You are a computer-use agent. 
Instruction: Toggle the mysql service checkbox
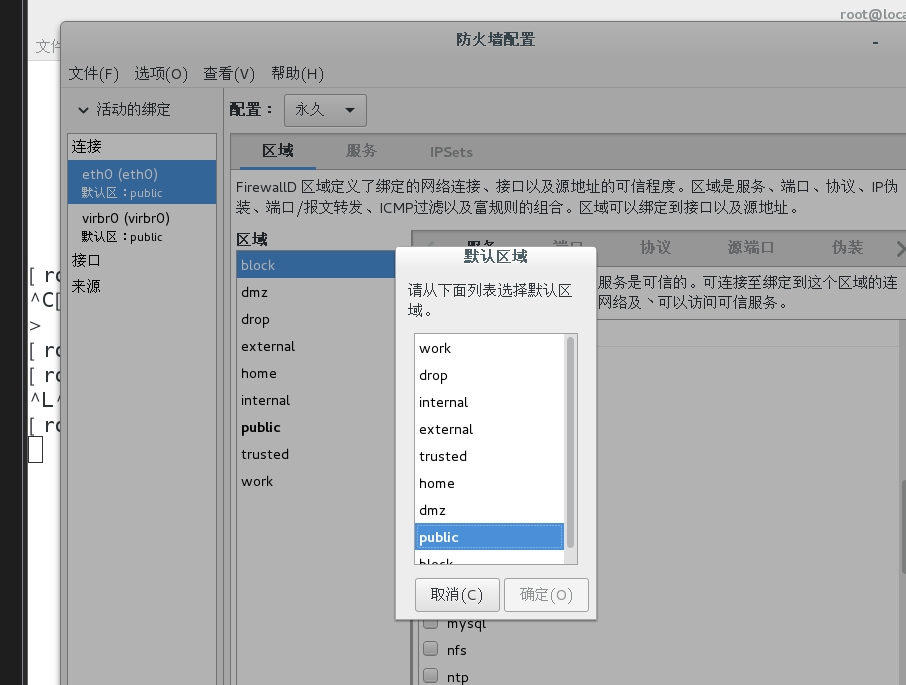click(430, 623)
